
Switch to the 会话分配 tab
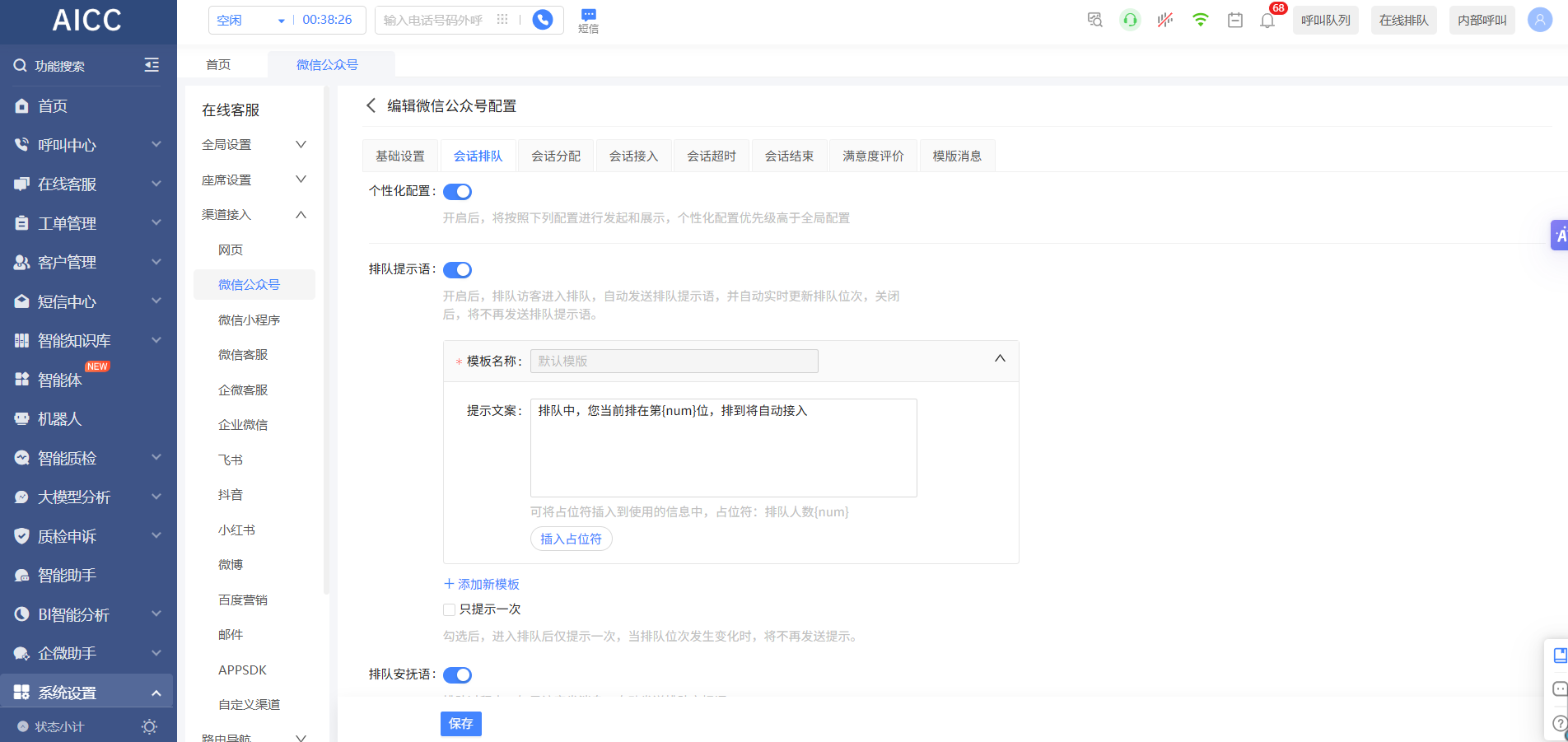pyautogui.click(x=556, y=156)
